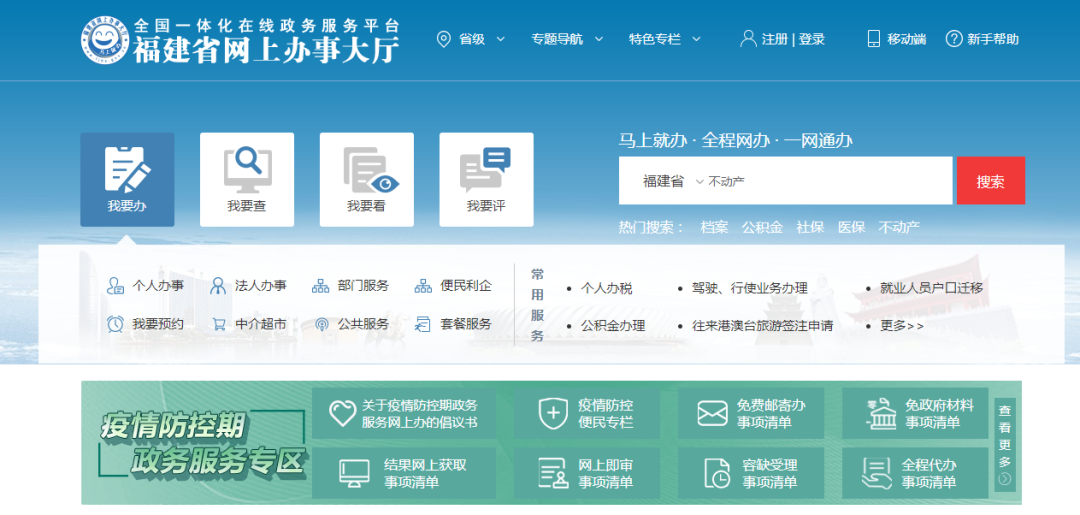Click the smiley-face portal logo
The height and width of the screenshot is (515, 1080).
pyautogui.click(x=103, y=40)
